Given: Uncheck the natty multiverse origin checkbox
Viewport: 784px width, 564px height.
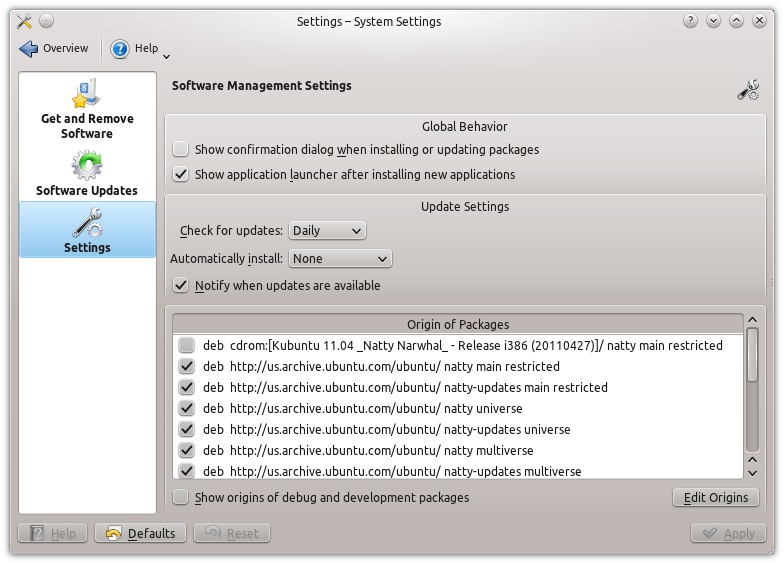Looking at the screenshot, I should pos(186,450).
